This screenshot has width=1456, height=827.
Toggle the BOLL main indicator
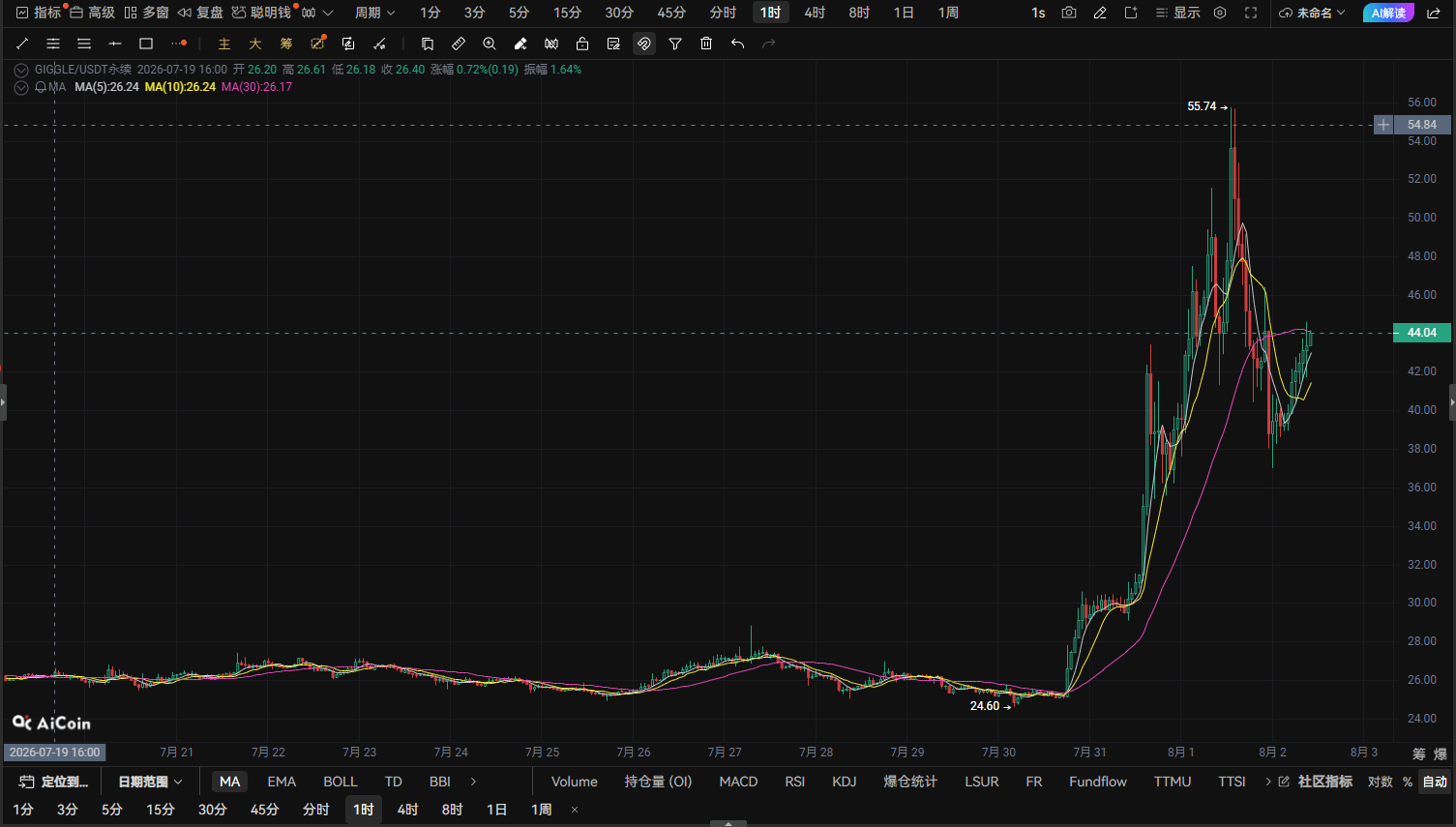click(340, 782)
